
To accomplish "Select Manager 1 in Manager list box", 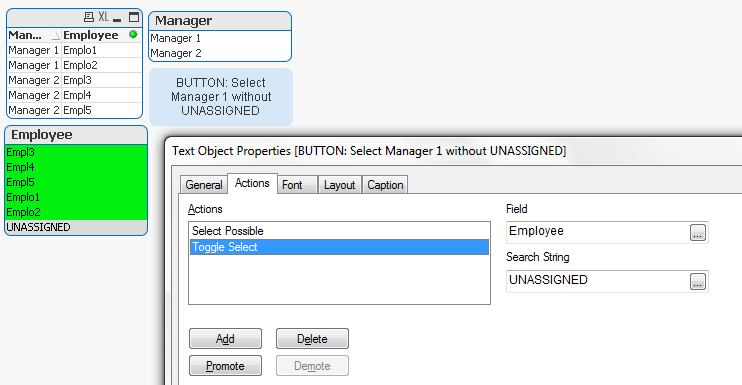I will (x=220, y=38).
